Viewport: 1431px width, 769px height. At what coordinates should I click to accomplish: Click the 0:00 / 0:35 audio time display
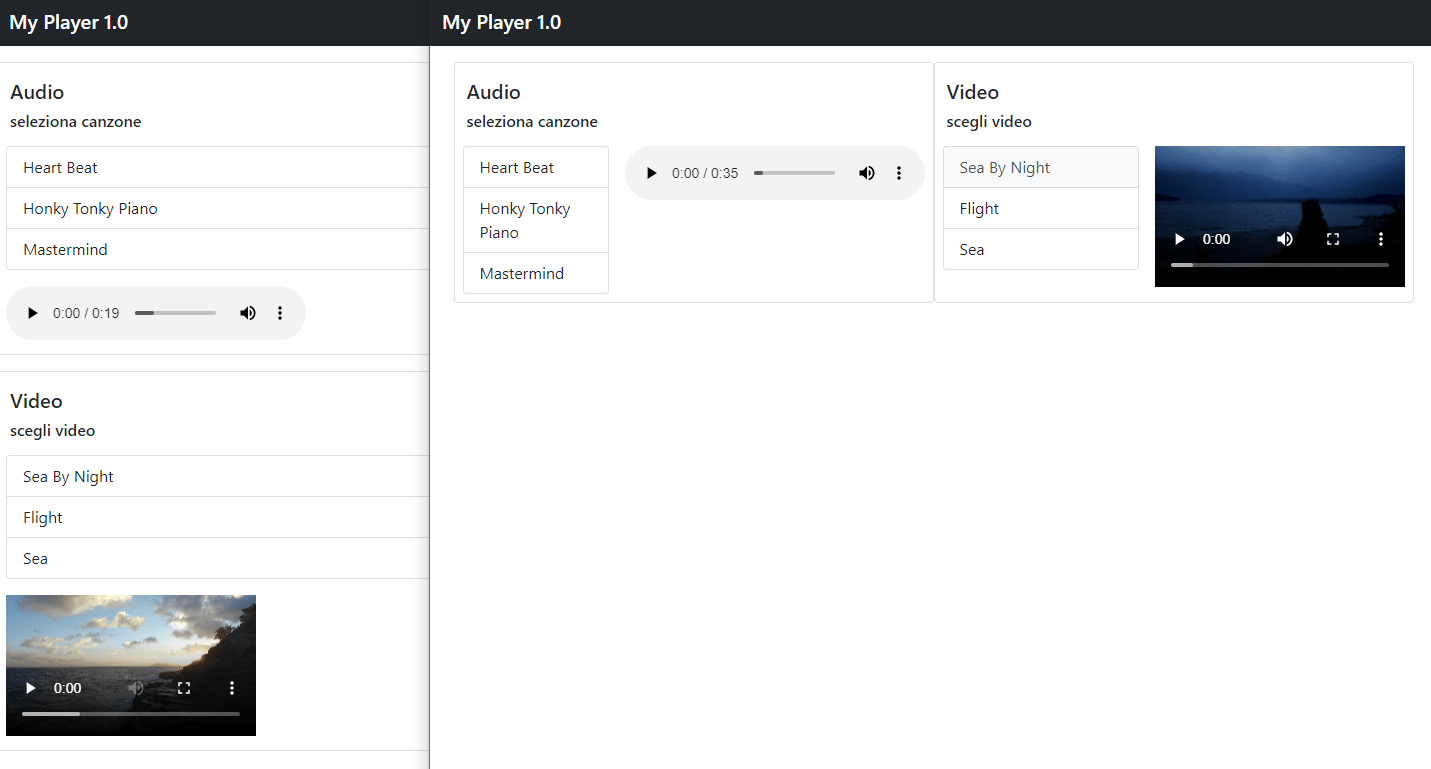pos(705,173)
